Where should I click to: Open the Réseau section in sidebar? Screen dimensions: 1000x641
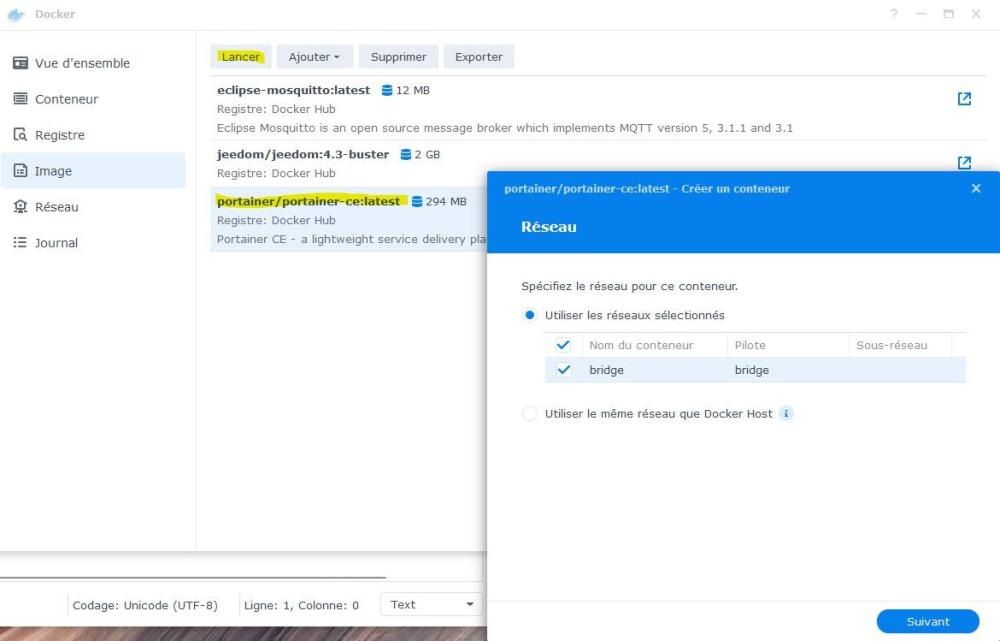point(93,207)
